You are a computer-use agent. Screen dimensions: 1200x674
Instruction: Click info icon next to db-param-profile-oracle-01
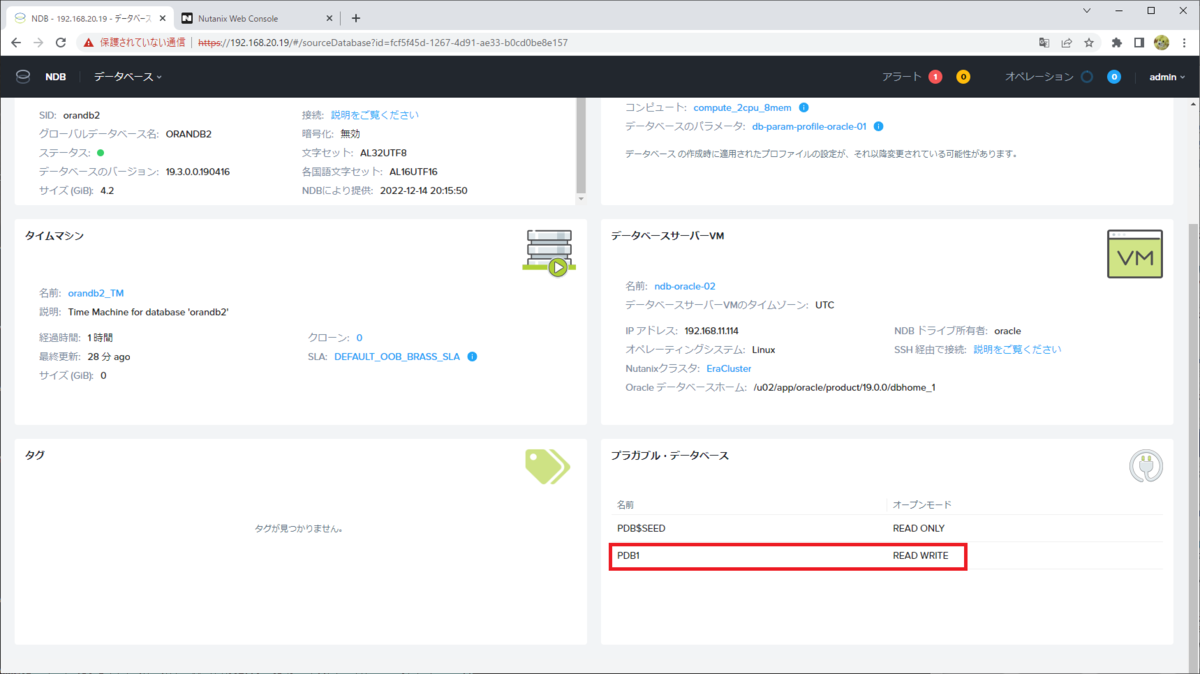[x=878, y=127]
